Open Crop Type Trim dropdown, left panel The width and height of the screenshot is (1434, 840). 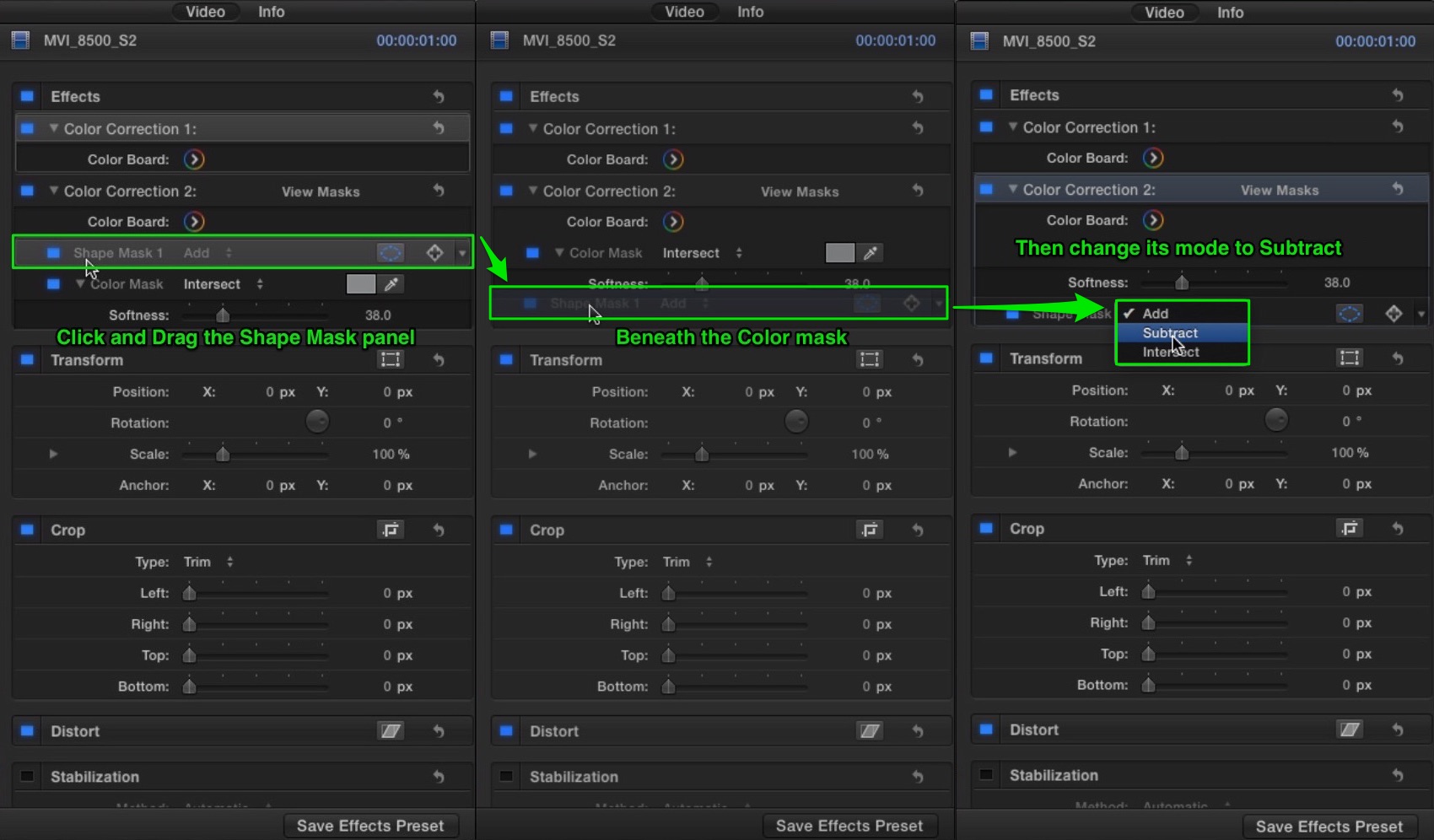pyautogui.click(x=208, y=562)
